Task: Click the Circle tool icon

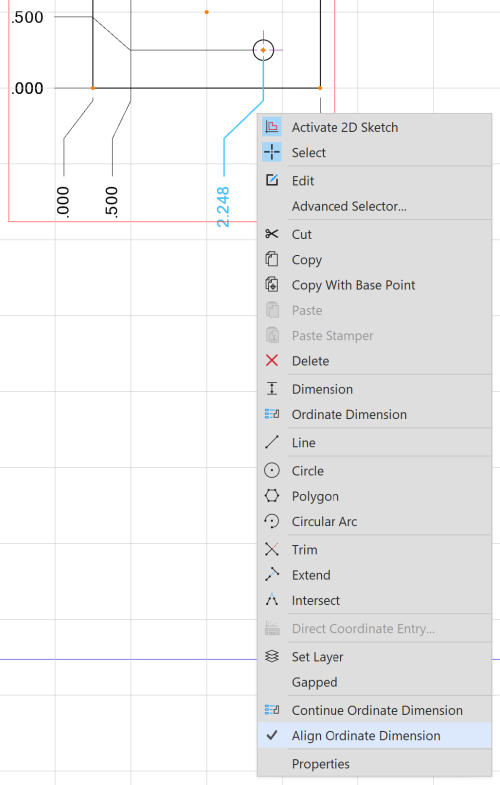Action: pos(272,471)
